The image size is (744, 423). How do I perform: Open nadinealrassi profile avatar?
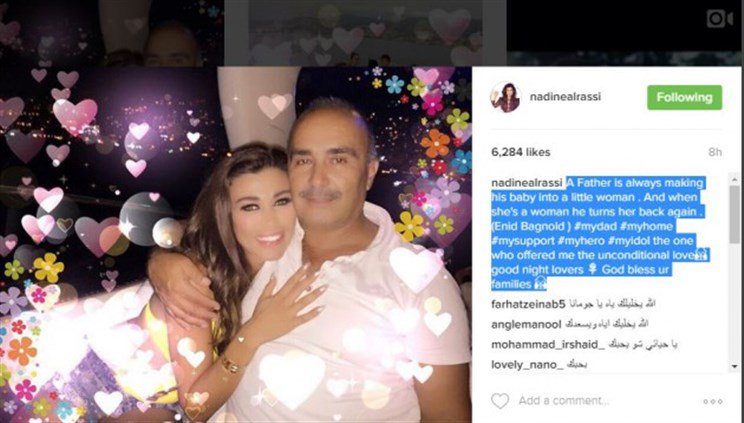[505, 97]
